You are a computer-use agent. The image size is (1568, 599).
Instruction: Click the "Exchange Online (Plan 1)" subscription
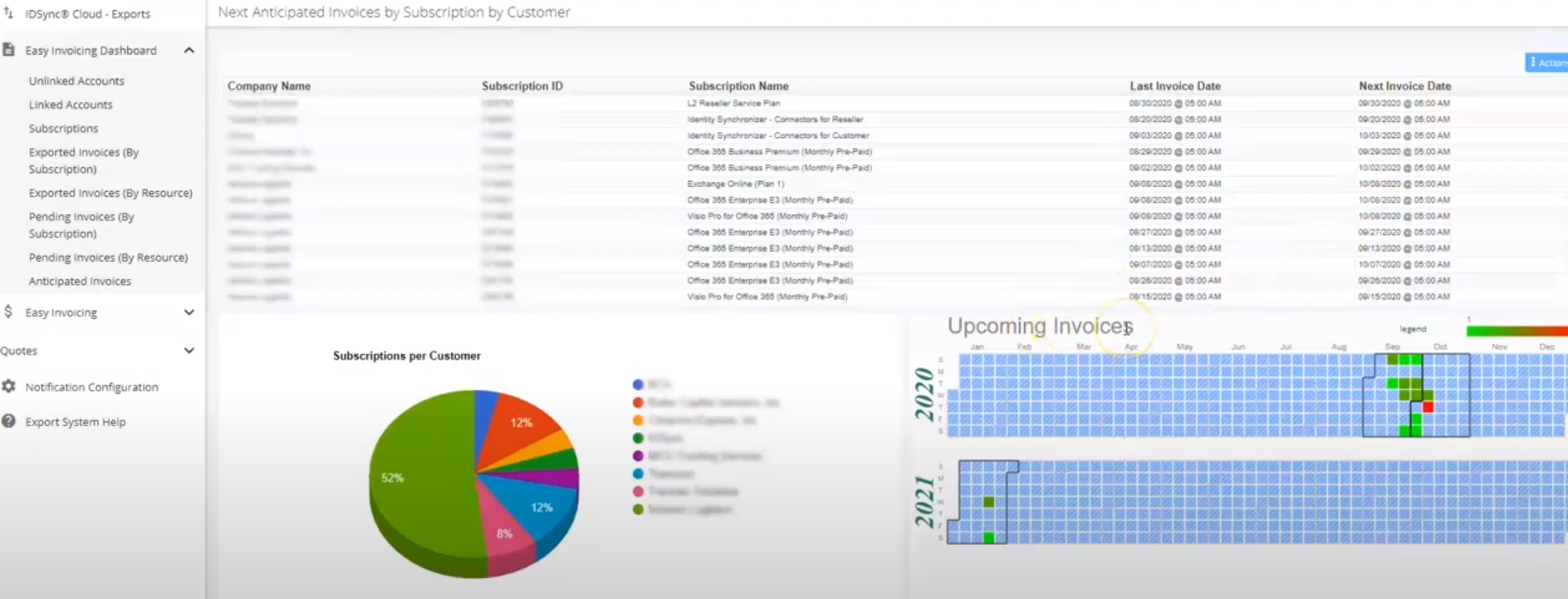click(x=736, y=184)
